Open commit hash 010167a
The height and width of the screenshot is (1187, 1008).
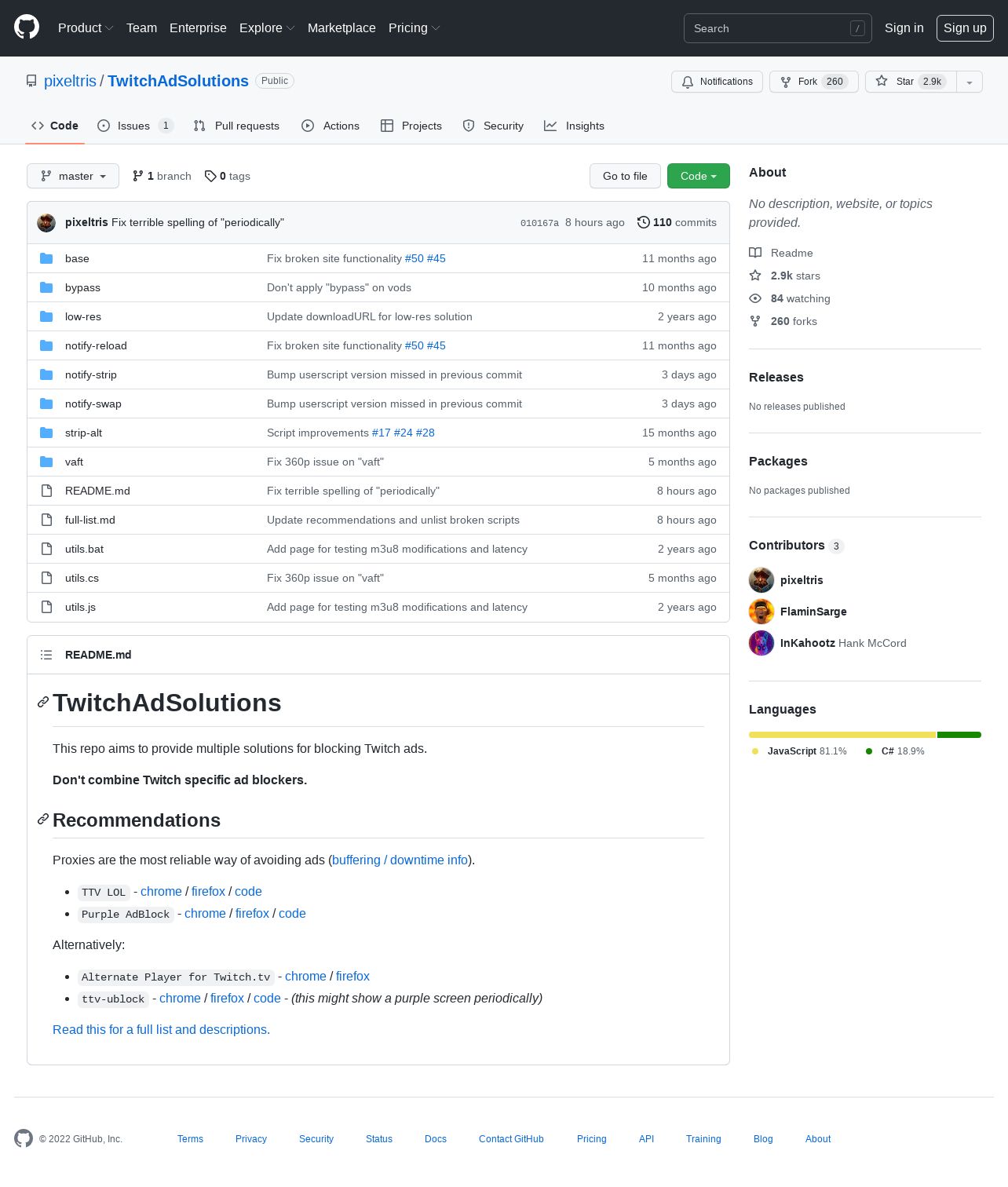click(539, 223)
